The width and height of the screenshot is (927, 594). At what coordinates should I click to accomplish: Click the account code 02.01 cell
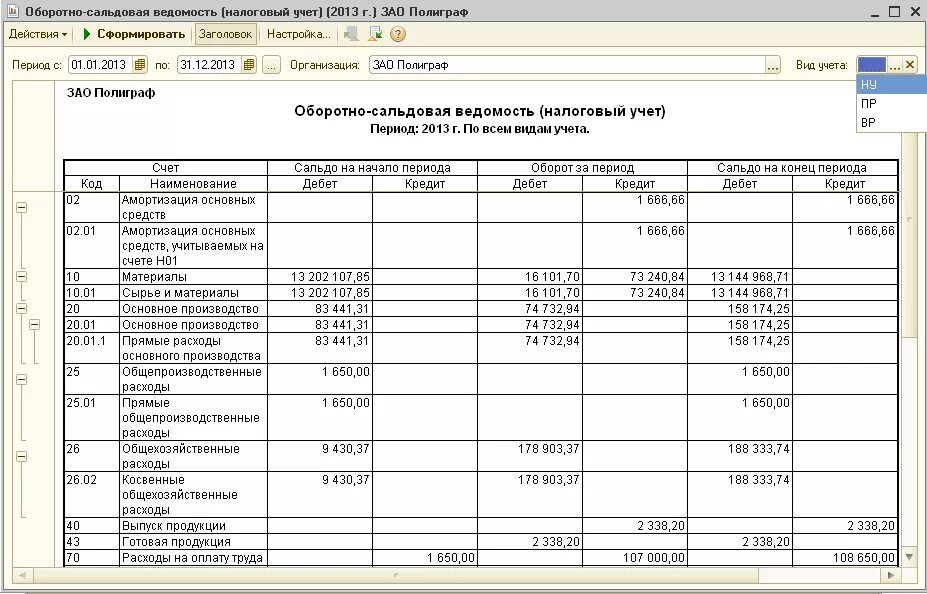[92, 245]
